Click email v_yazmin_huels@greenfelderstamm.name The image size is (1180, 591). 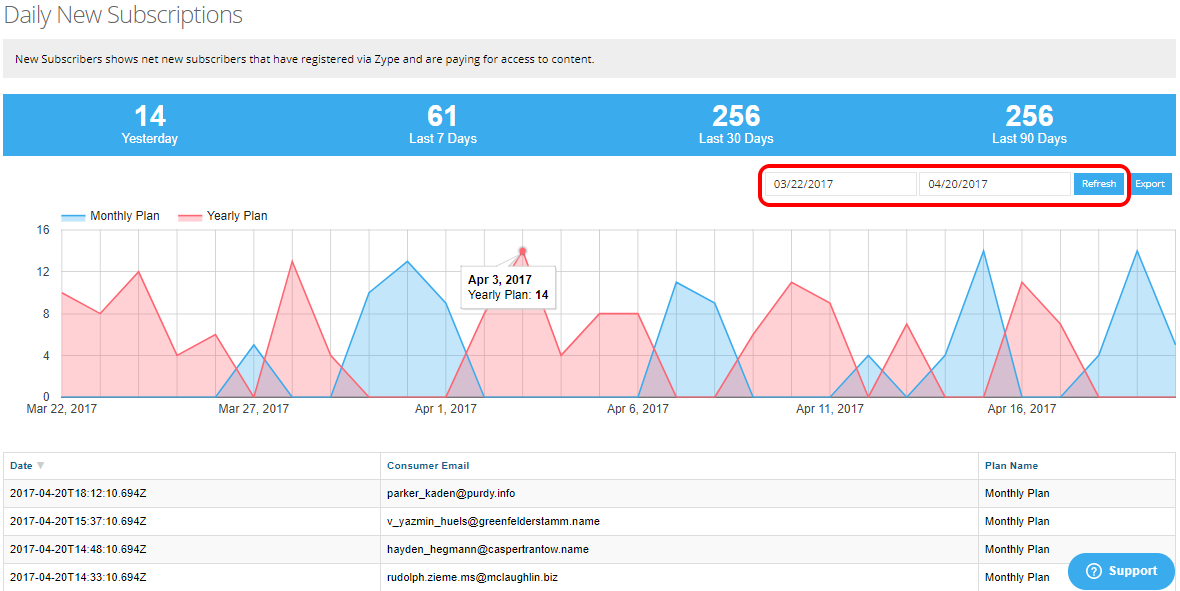[x=493, y=521]
